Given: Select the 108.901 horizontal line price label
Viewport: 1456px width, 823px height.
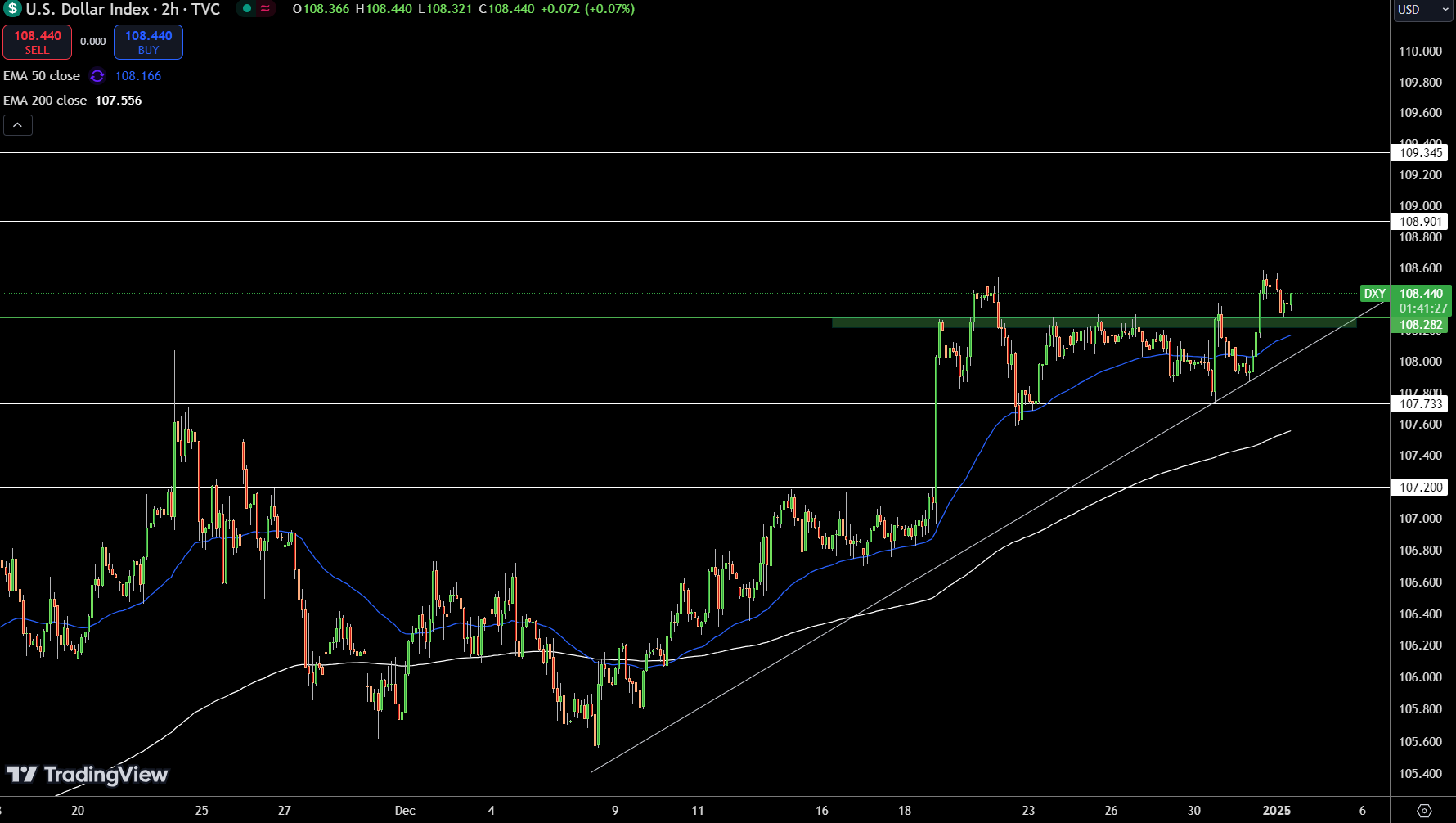Looking at the screenshot, I should [x=1420, y=222].
